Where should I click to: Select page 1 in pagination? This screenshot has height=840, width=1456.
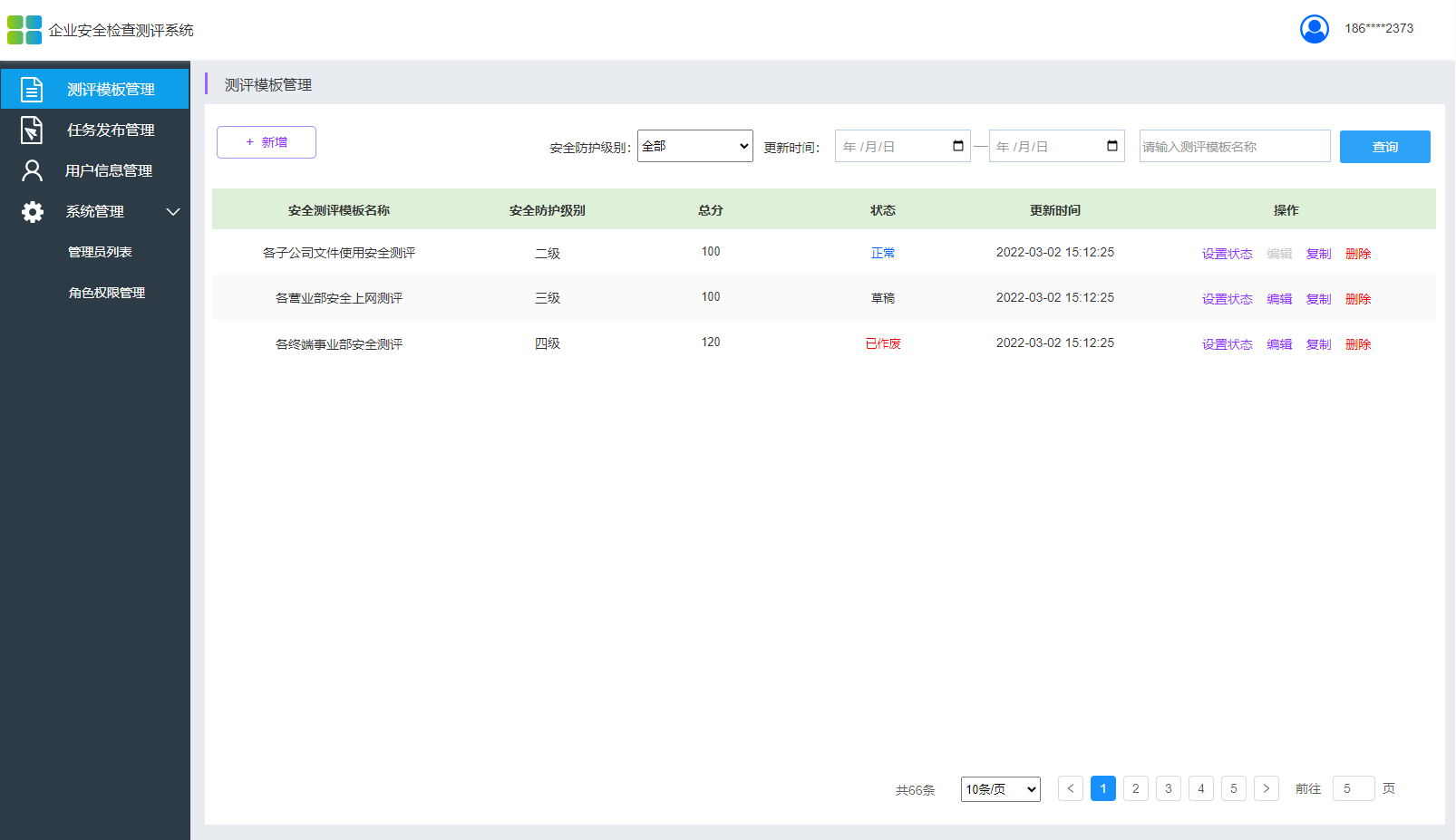1103,788
